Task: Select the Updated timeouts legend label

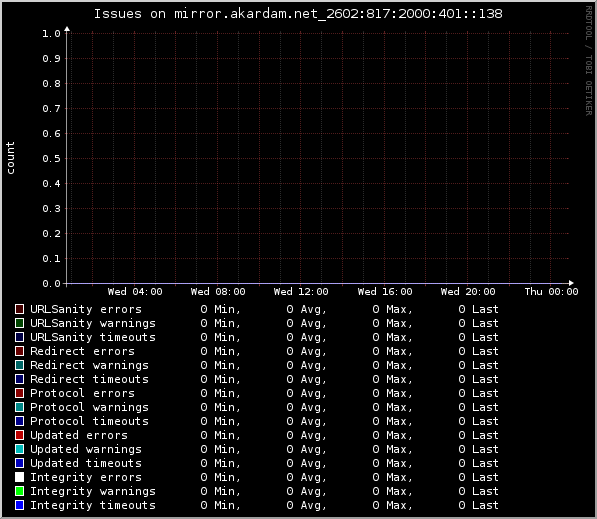Action: [86, 463]
